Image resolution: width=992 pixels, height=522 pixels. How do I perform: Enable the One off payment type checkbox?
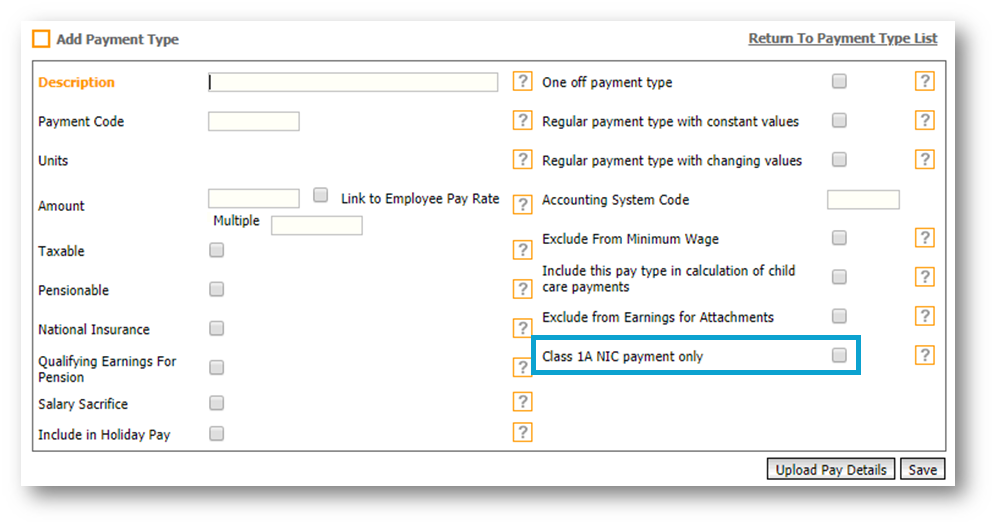(x=839, y=81)
